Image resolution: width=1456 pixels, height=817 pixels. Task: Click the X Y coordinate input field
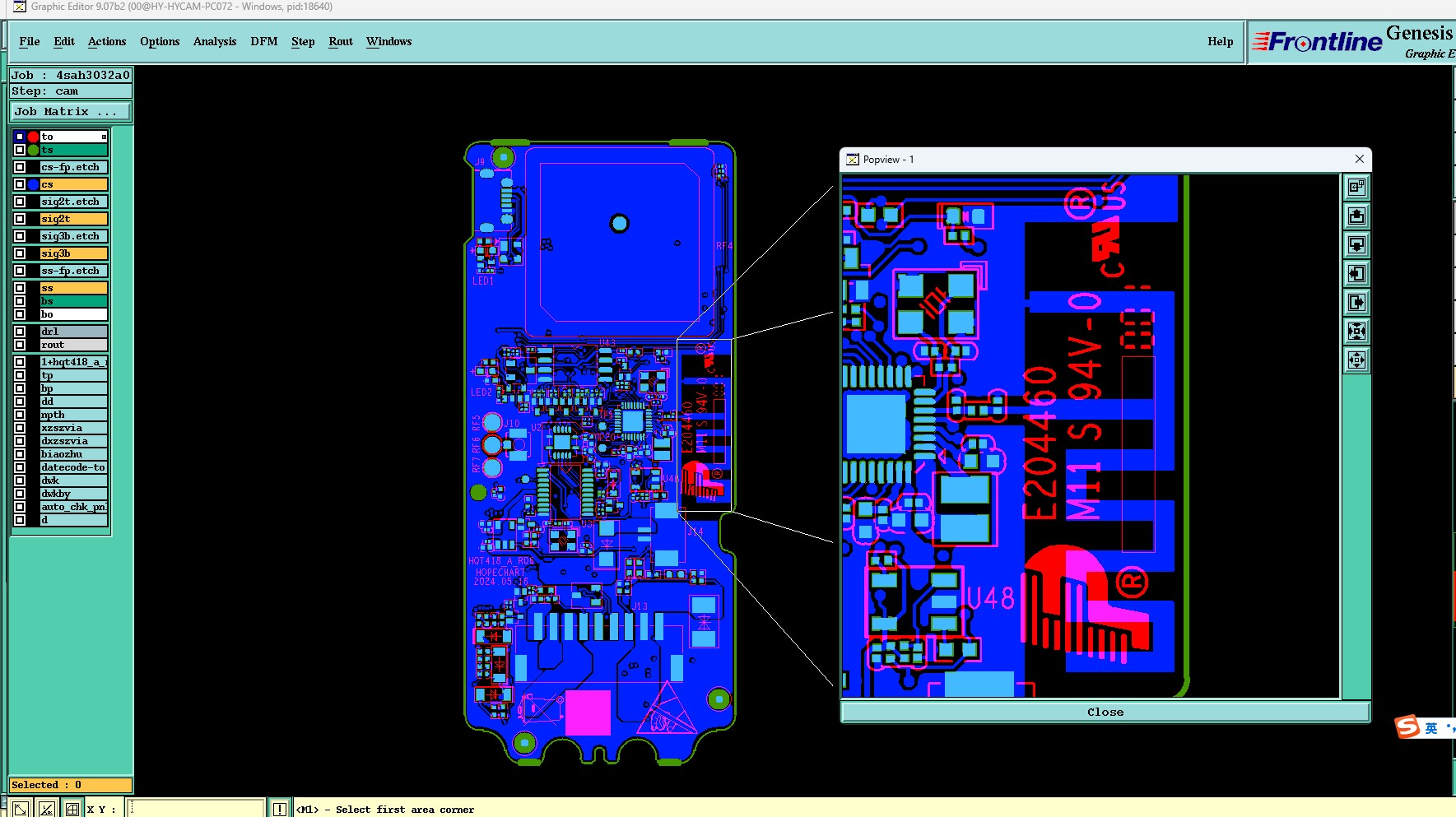(197, 809)
